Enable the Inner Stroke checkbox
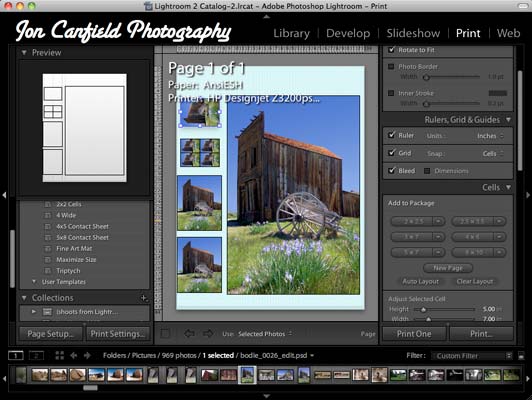This screenshot has width=532, height=400. 391,93
